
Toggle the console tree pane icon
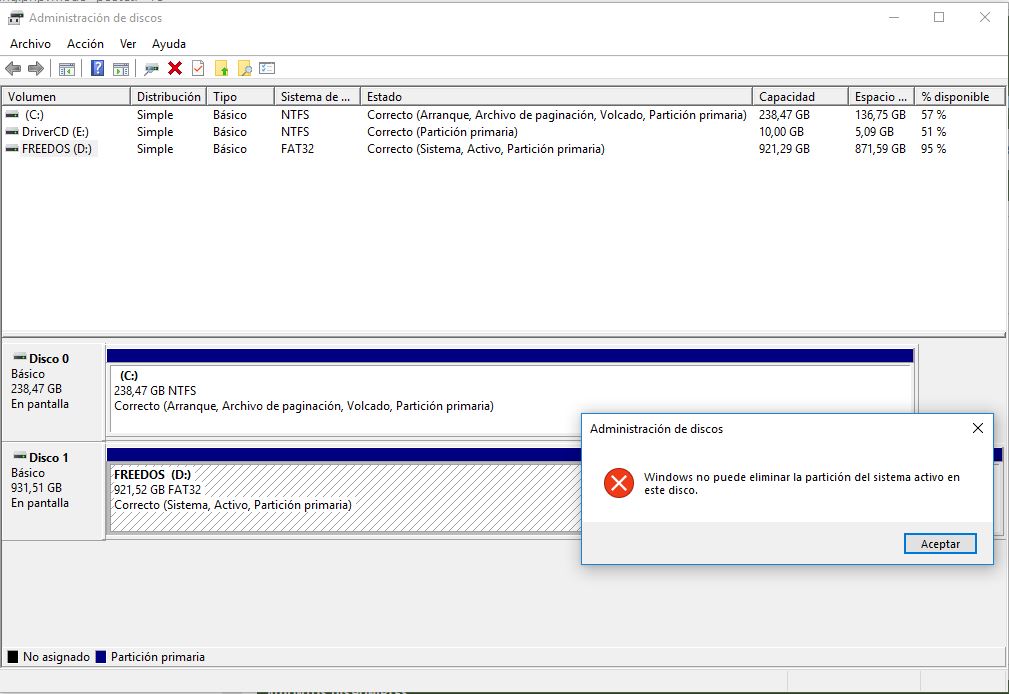pyautogui.click(x=67, y=69)
